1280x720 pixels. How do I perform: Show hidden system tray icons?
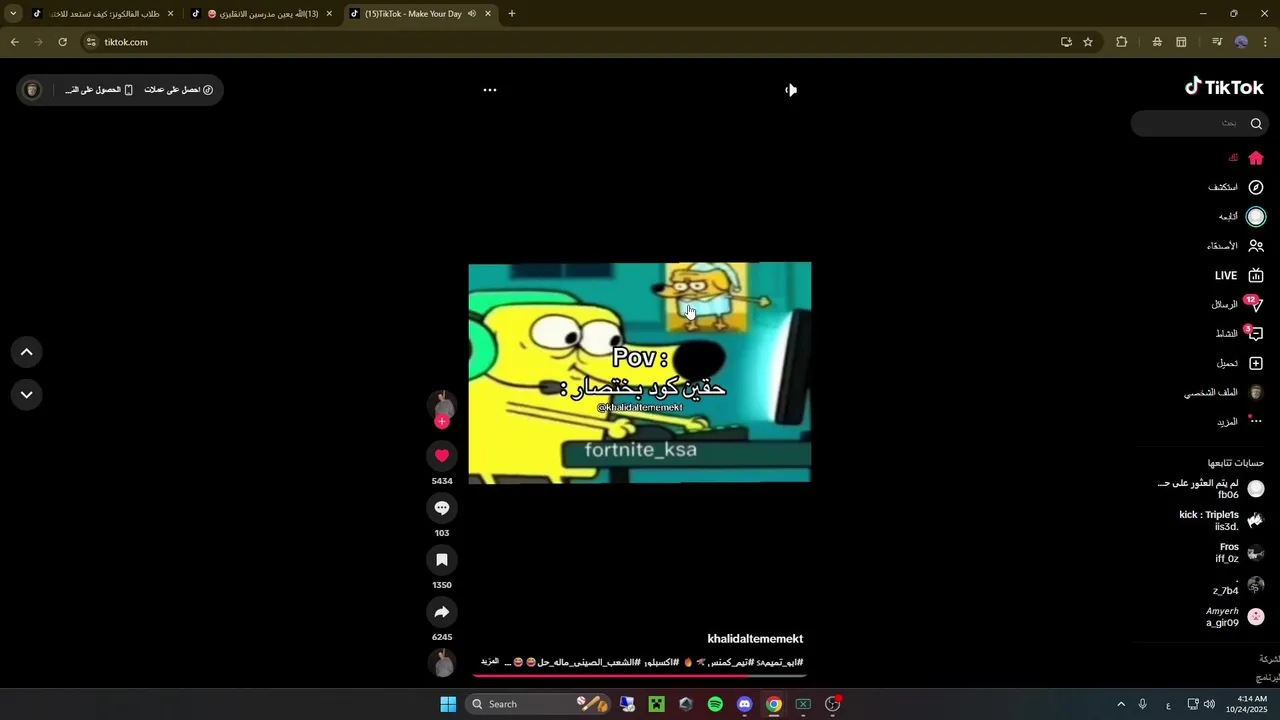(x=1121, y=704)
